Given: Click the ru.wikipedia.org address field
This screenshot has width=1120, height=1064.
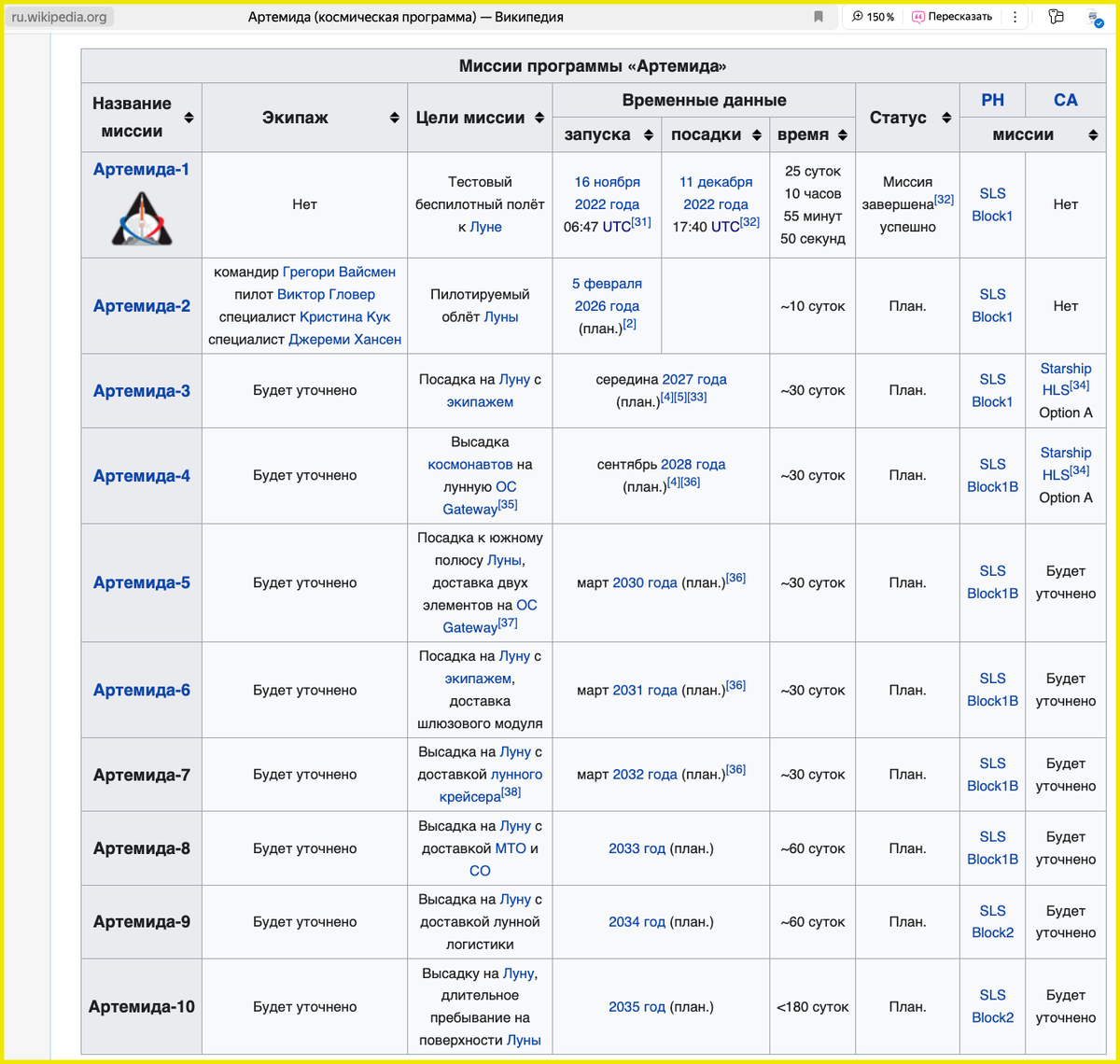Looking at the screenshot, I should [60, 17].
